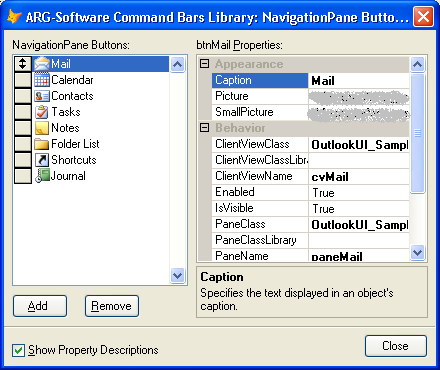Select the row handle beside Journal

(x=23, y=176)
